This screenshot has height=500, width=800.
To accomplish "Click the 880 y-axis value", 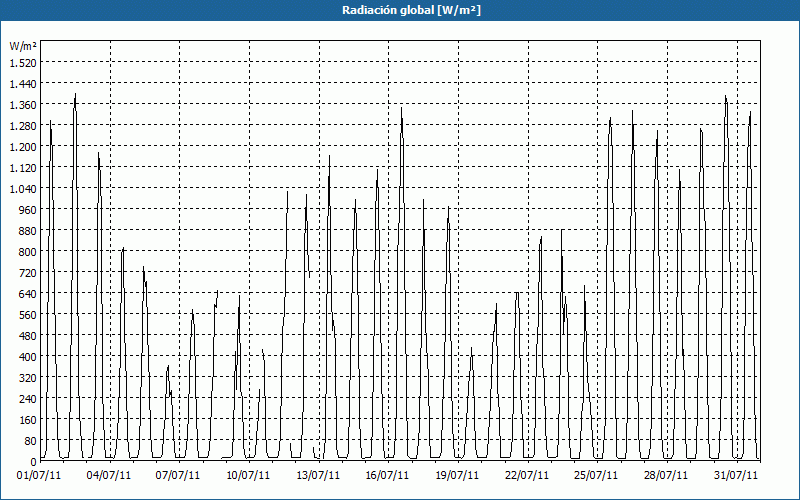I will point(28,231).
